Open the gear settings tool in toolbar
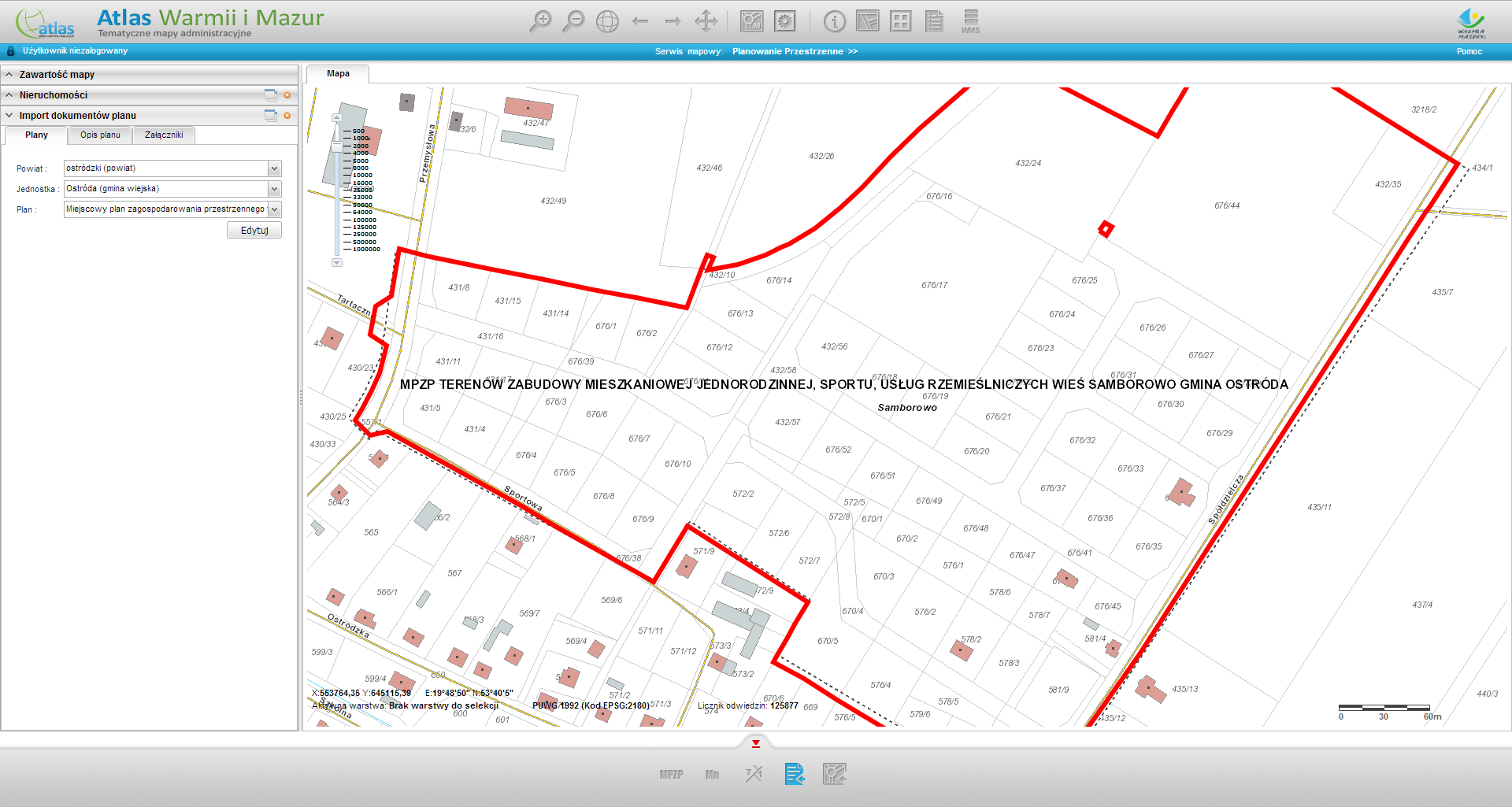Viewport: 1512px width, 807px height. pyautogui.click(x=785, y=21)
